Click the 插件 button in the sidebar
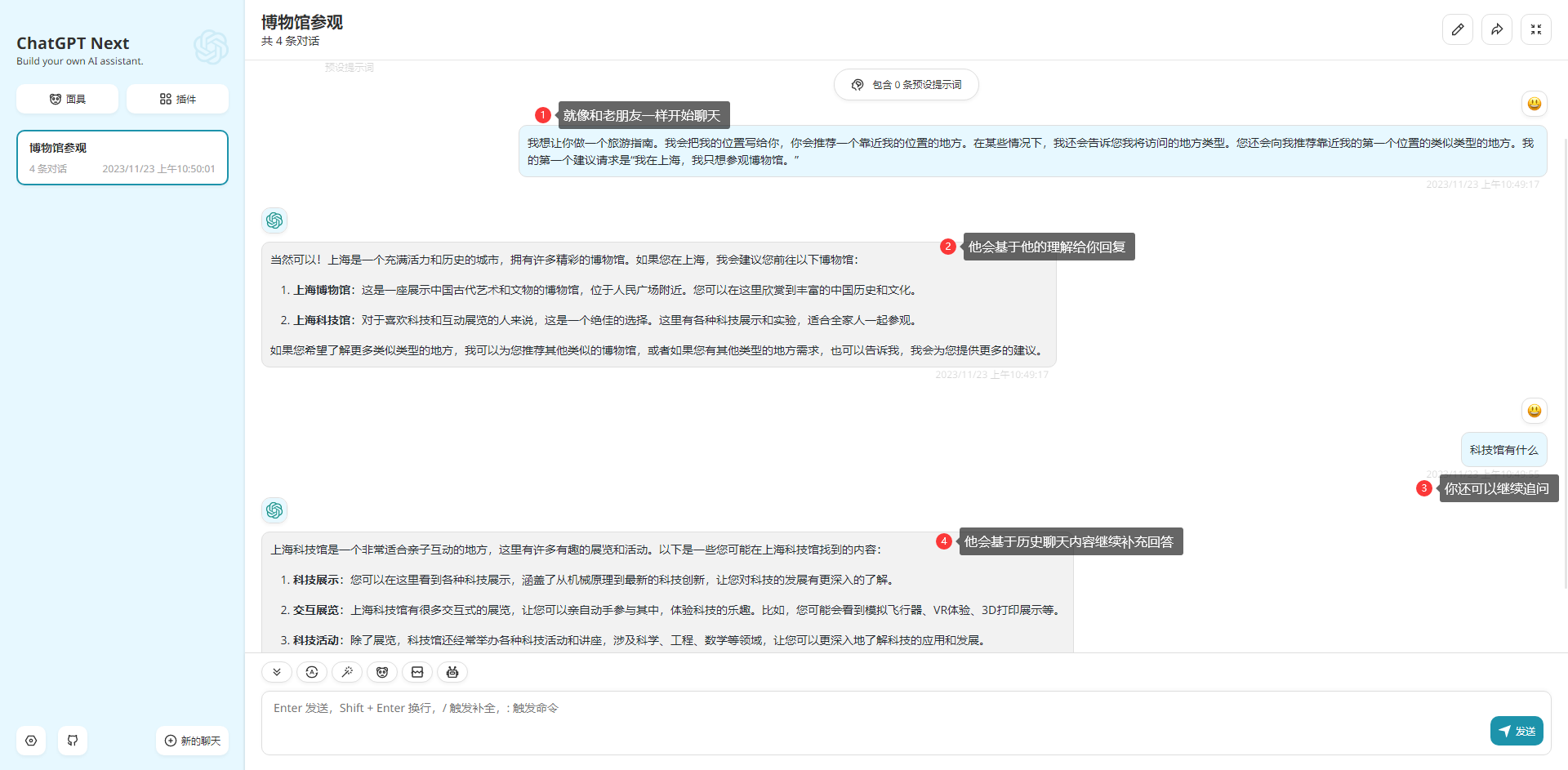The width and height of the screenshot is (1568, 770). [x=177, y=99]
